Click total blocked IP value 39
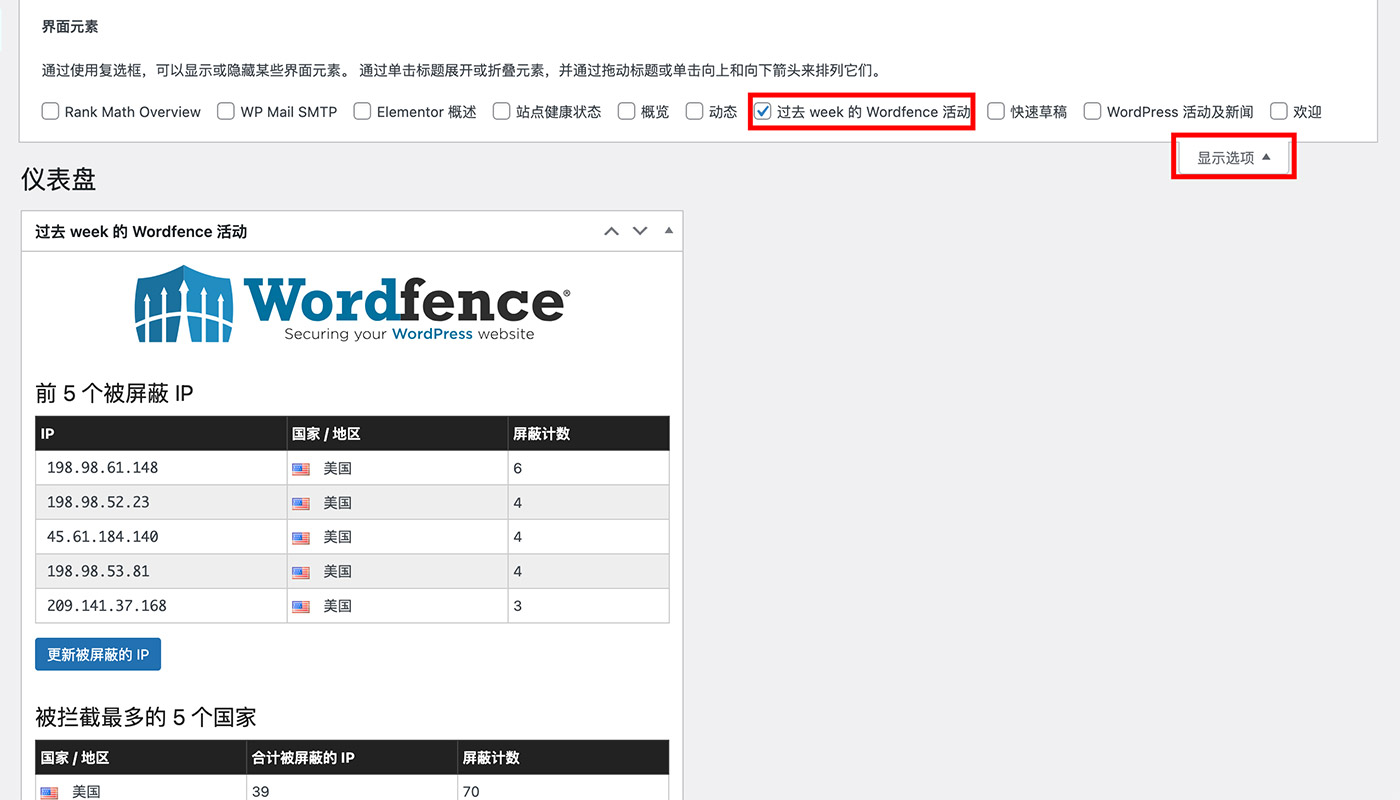 [261, 791]
